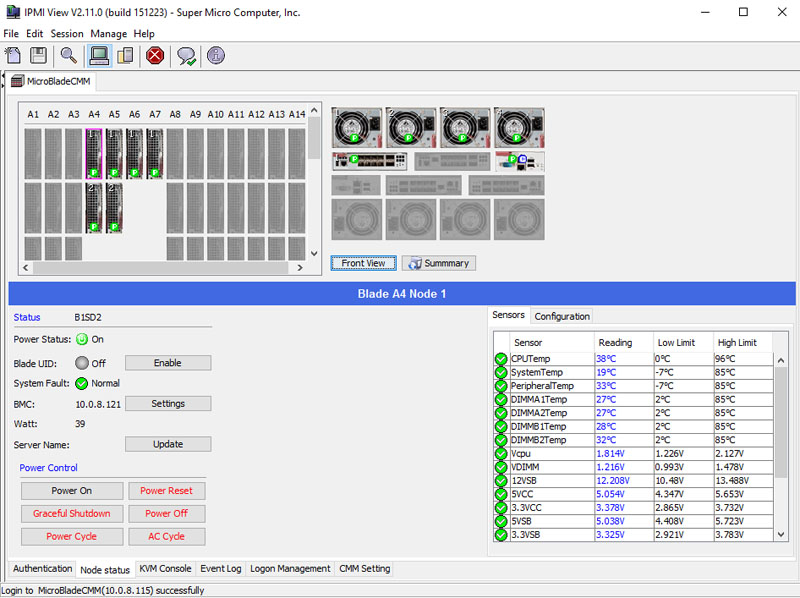Go to the Event Log tab

(x=220, y=569)
